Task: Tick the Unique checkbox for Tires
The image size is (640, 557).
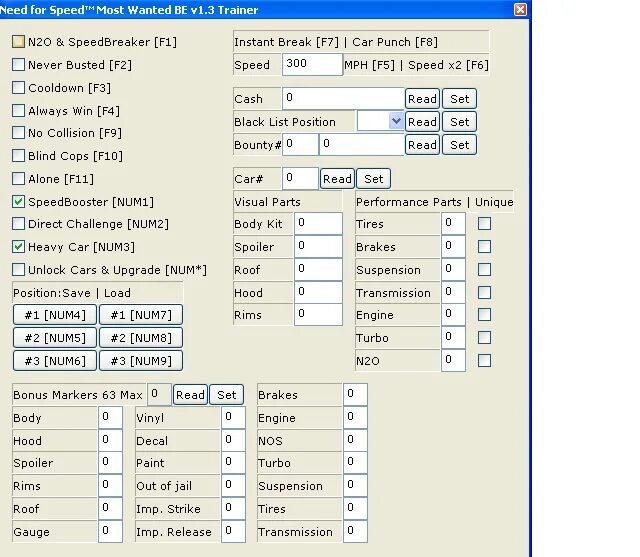Action: point(484,223)
